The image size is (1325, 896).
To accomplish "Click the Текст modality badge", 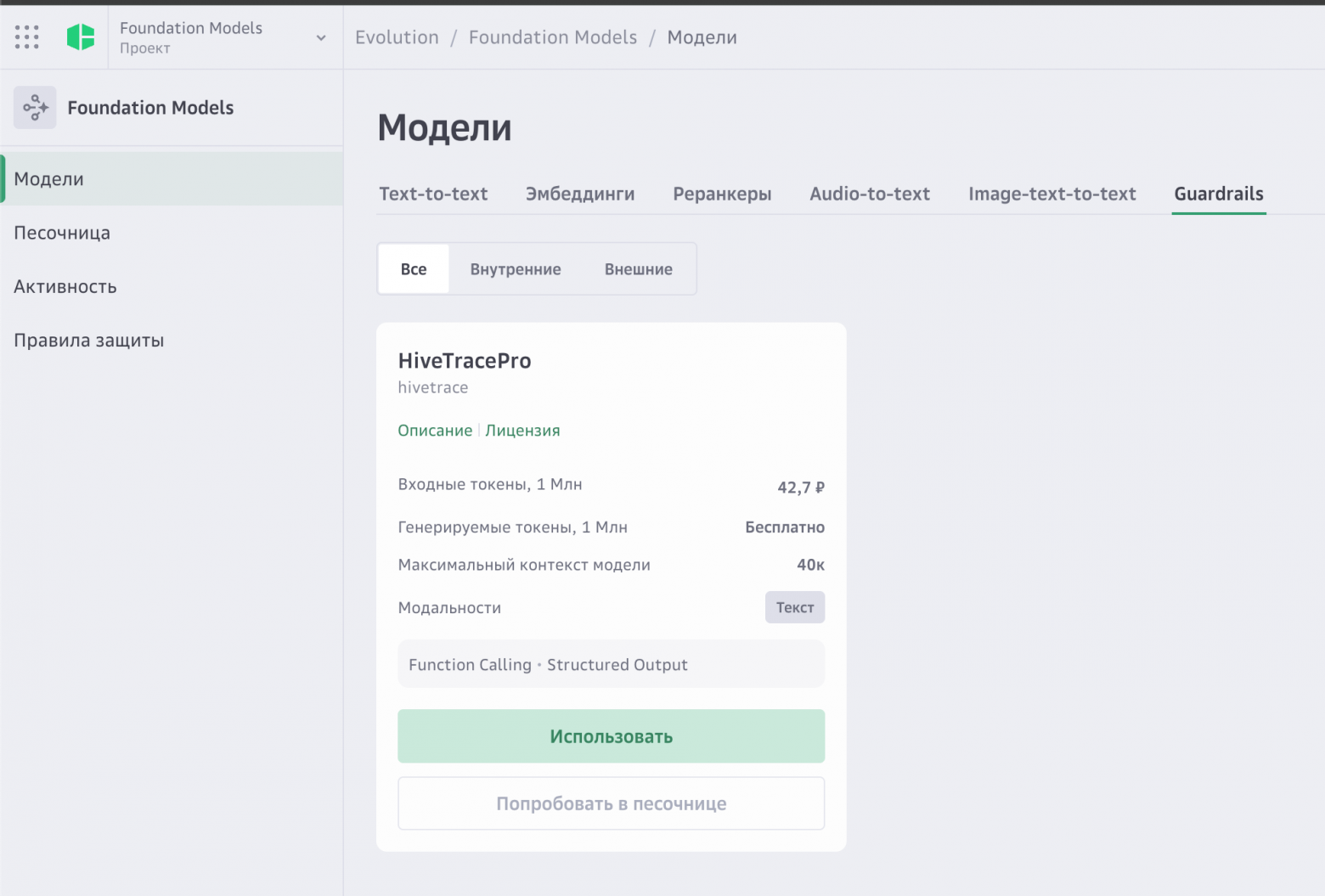I will click(x=795, y=607).
